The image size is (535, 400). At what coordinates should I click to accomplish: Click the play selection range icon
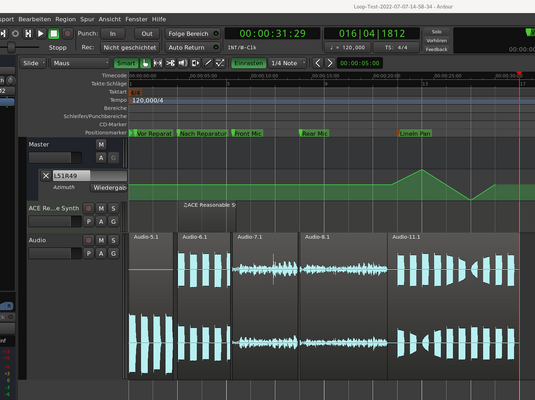(x=28, y=33)
